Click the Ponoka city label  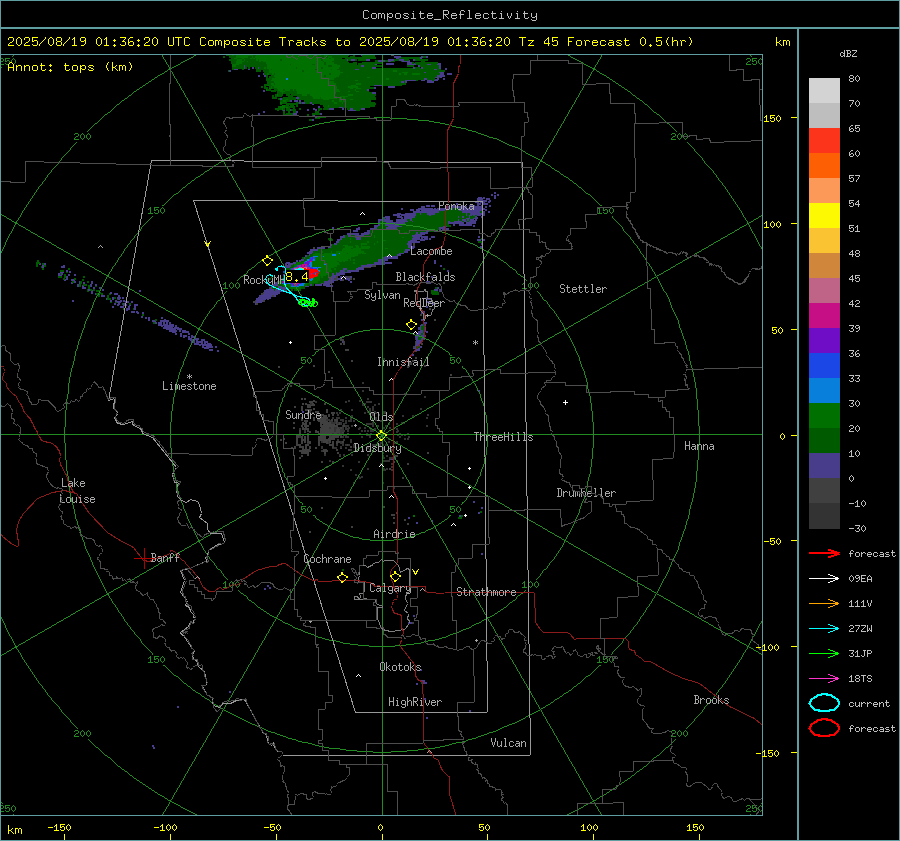click(456, 206)
